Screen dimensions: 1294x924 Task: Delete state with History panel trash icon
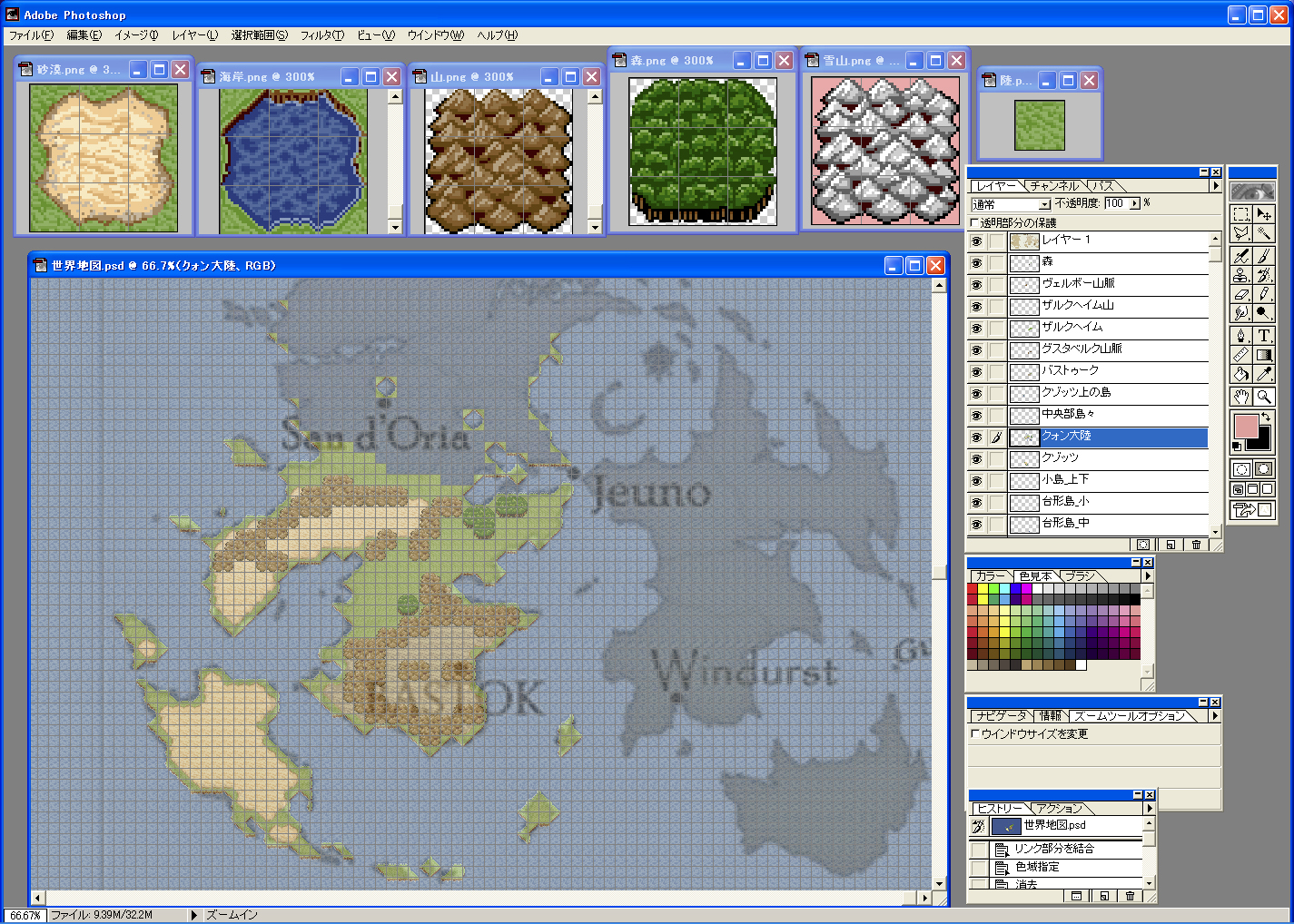click(1130, 896)
